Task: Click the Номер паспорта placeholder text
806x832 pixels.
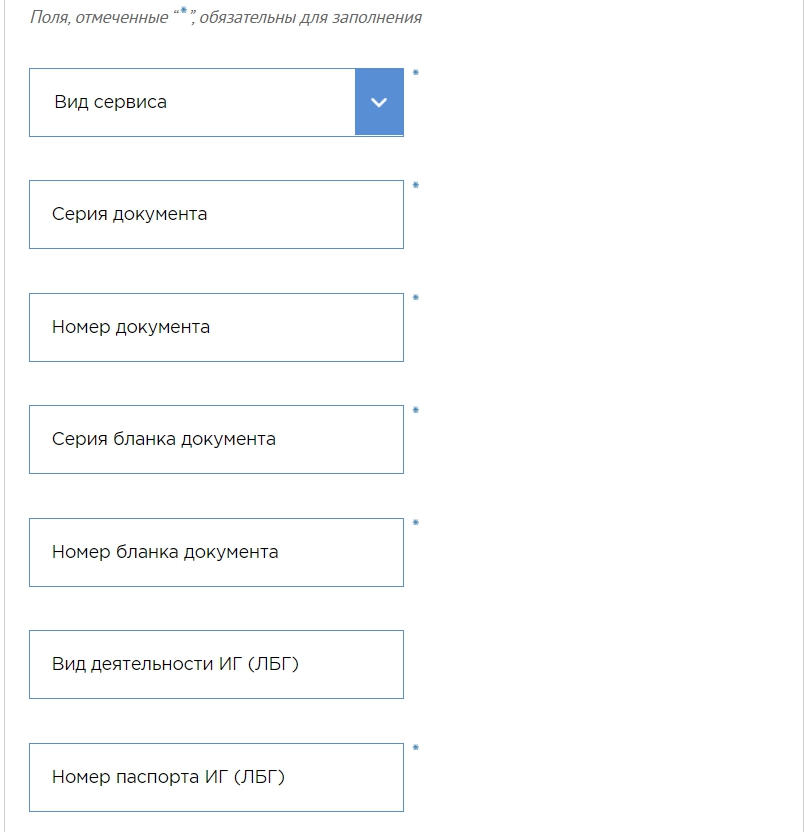Action: (168, 777)
